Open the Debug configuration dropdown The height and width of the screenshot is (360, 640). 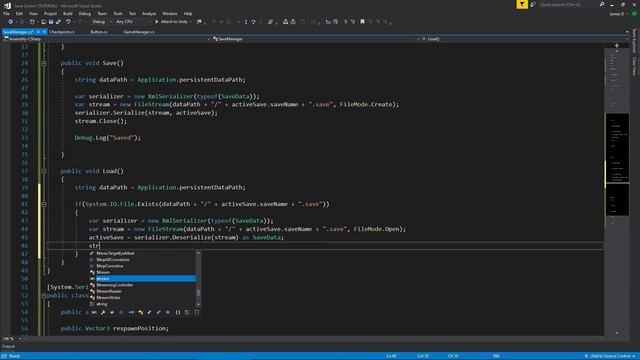pyautogui.click(x=101, y=22)
